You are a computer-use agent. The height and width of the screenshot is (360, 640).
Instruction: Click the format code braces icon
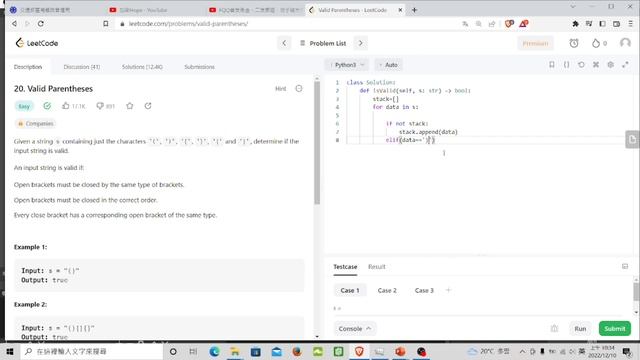pos(567,64)
